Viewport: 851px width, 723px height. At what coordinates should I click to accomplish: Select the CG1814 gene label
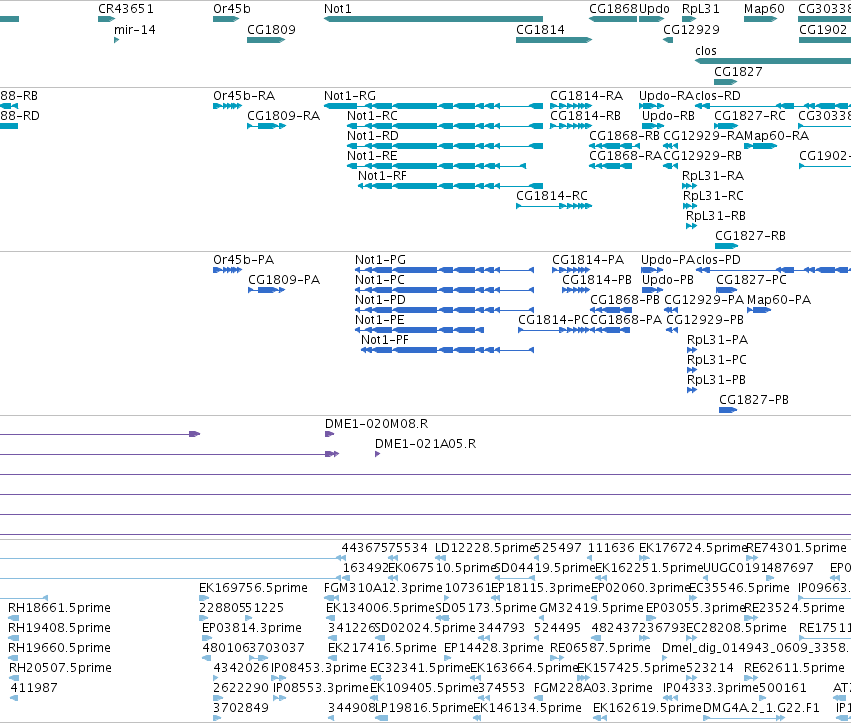pyautogui.click(x=540, y=30)
